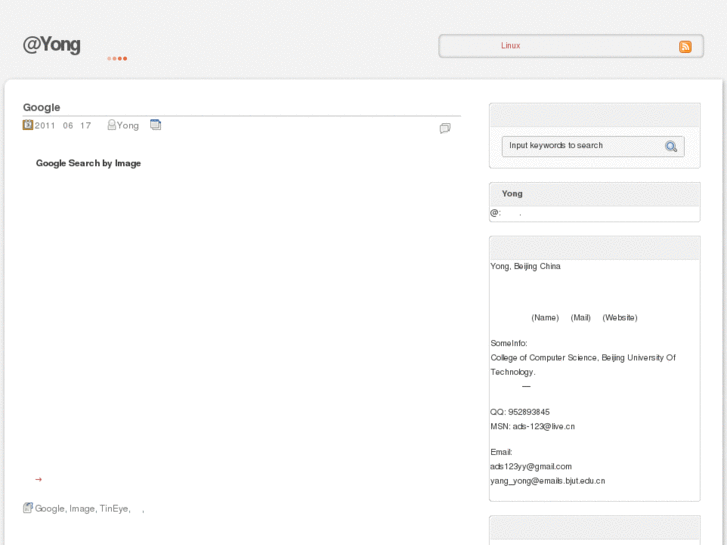Click the red read-more arrow
Image resolution: width=727 pixels, height=545 pixels.
[38, 479]
